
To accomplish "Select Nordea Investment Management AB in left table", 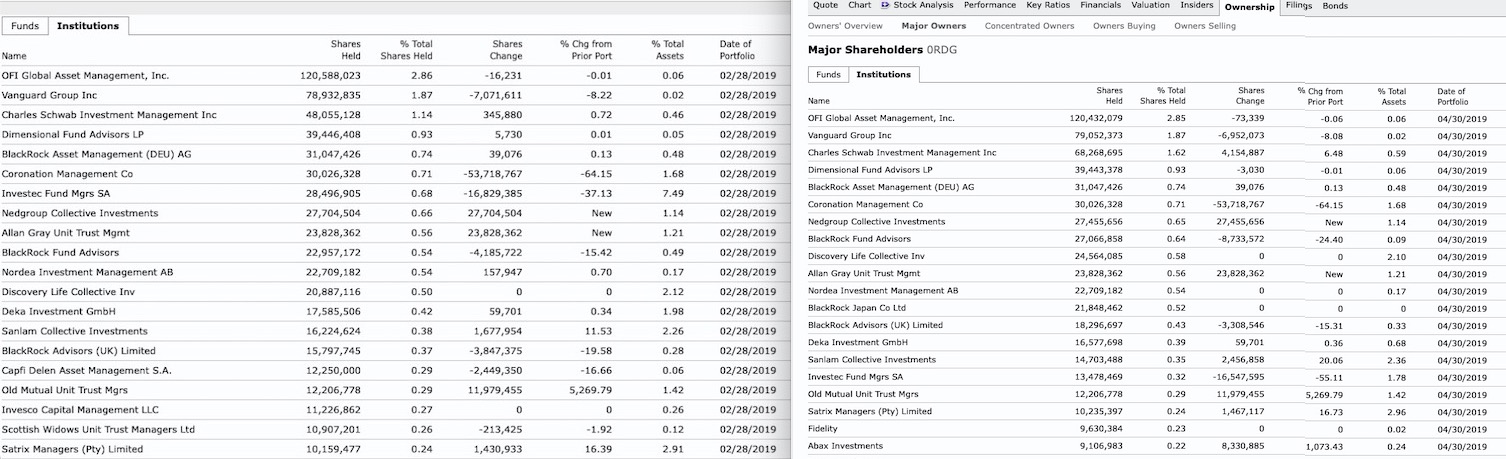I will (87, 272).
